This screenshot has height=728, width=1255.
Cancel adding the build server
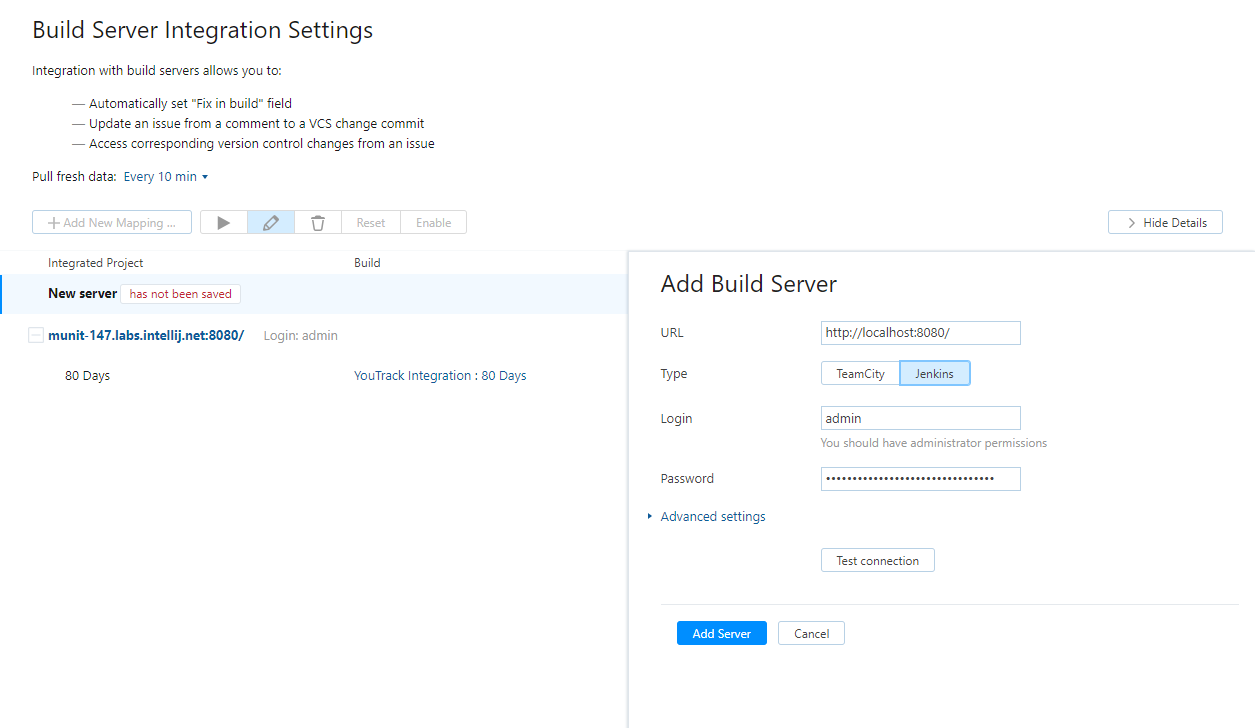click(x=811, y=634)
